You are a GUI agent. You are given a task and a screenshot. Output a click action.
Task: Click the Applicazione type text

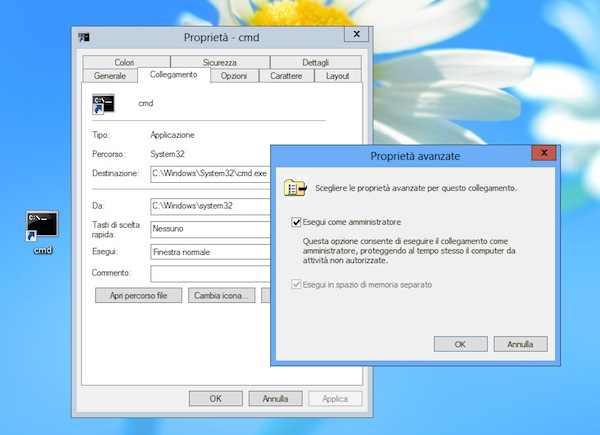coord(172,135)
